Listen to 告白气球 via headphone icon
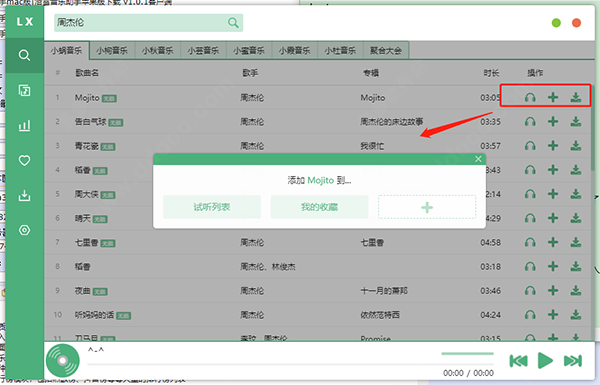The image size is (600, 385). pyautogui.click(x=530, y=122)
